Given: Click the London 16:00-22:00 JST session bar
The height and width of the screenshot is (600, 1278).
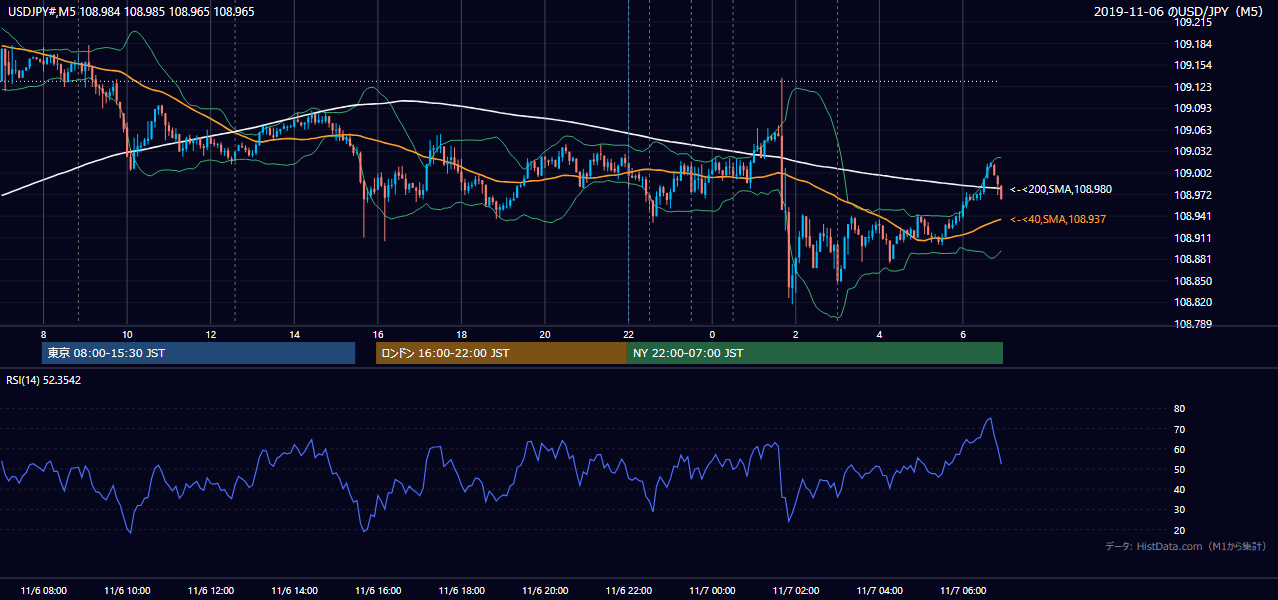Looking at the screenshot, I should [501, 353].
